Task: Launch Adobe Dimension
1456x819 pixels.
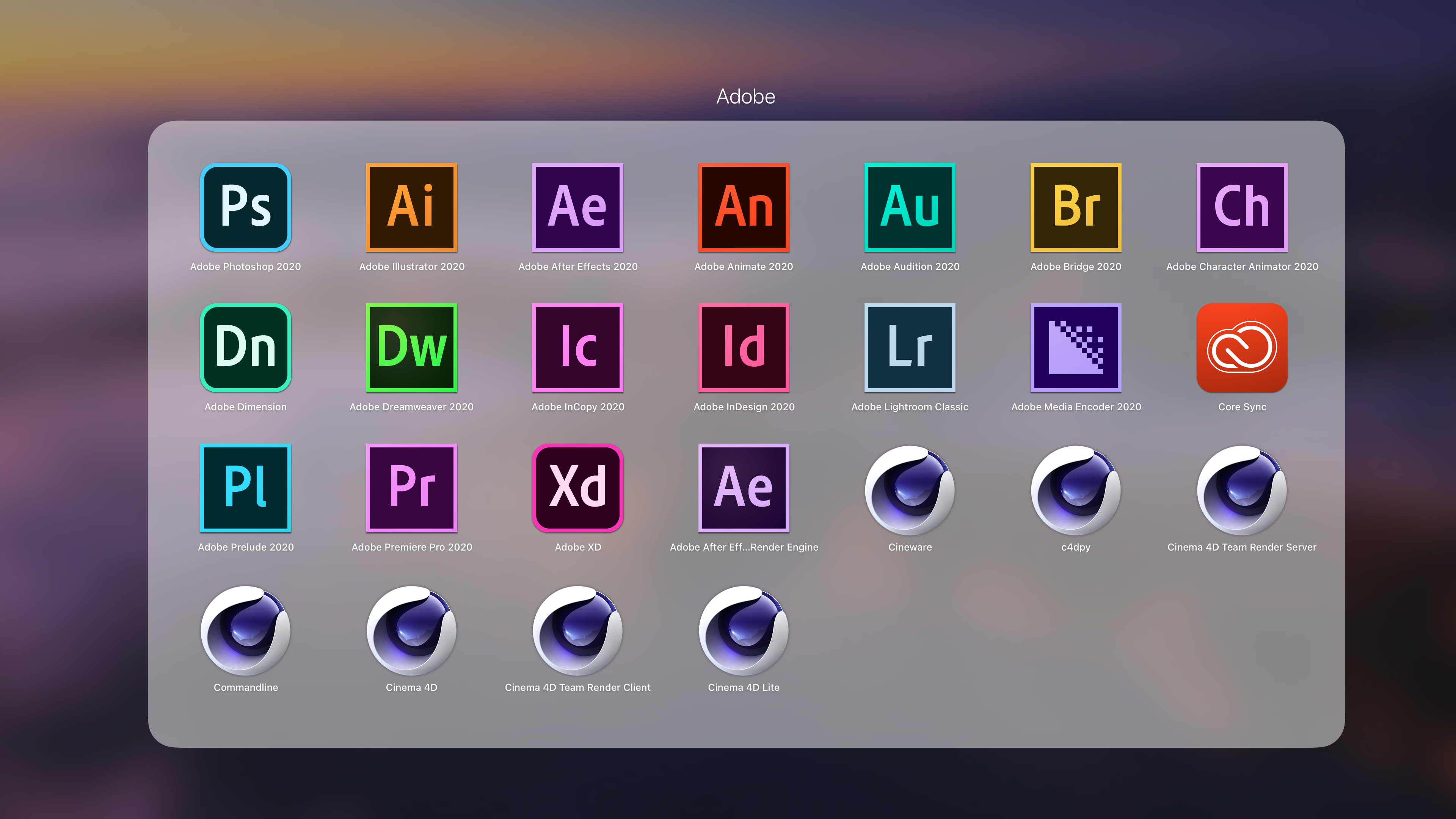Action: (245, 347)
